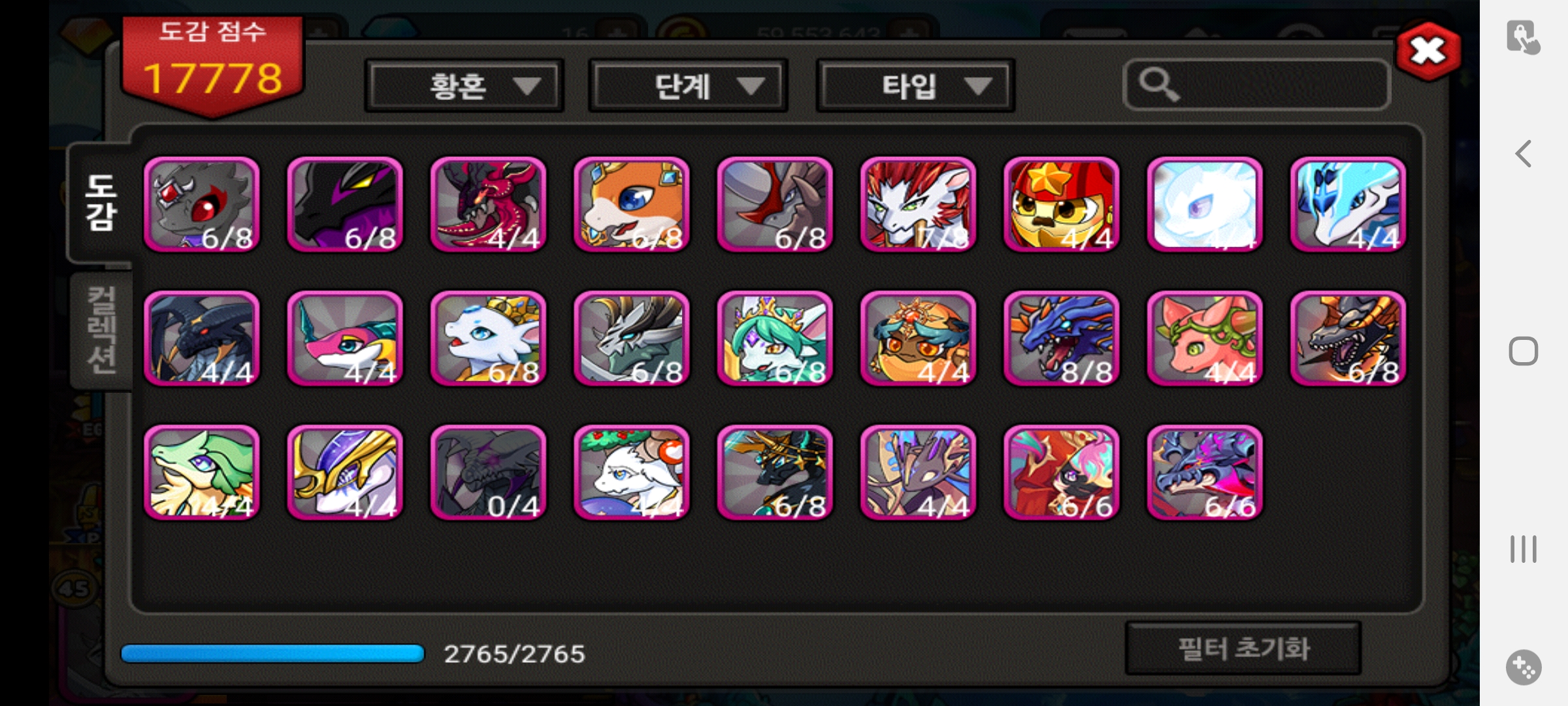
Task: Select the gray dragon with red eye
Action: pyautogui.click(x=202, y=204)
